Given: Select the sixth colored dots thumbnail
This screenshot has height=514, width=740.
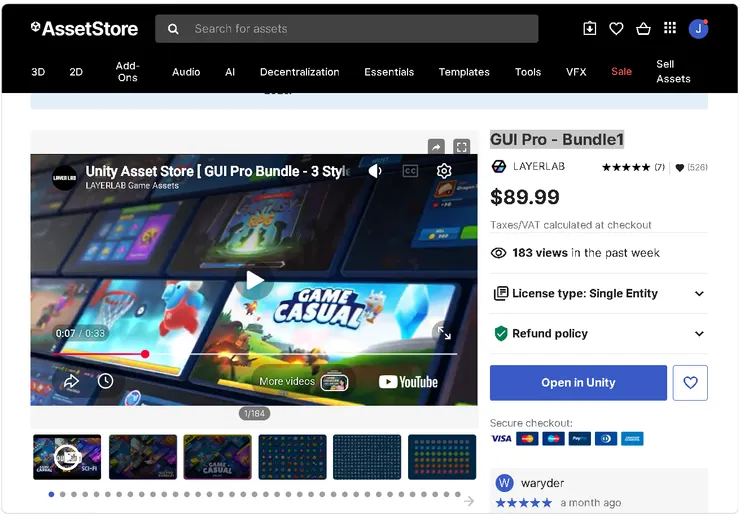Looking at the screenshot, I should (x=442, y=457).
